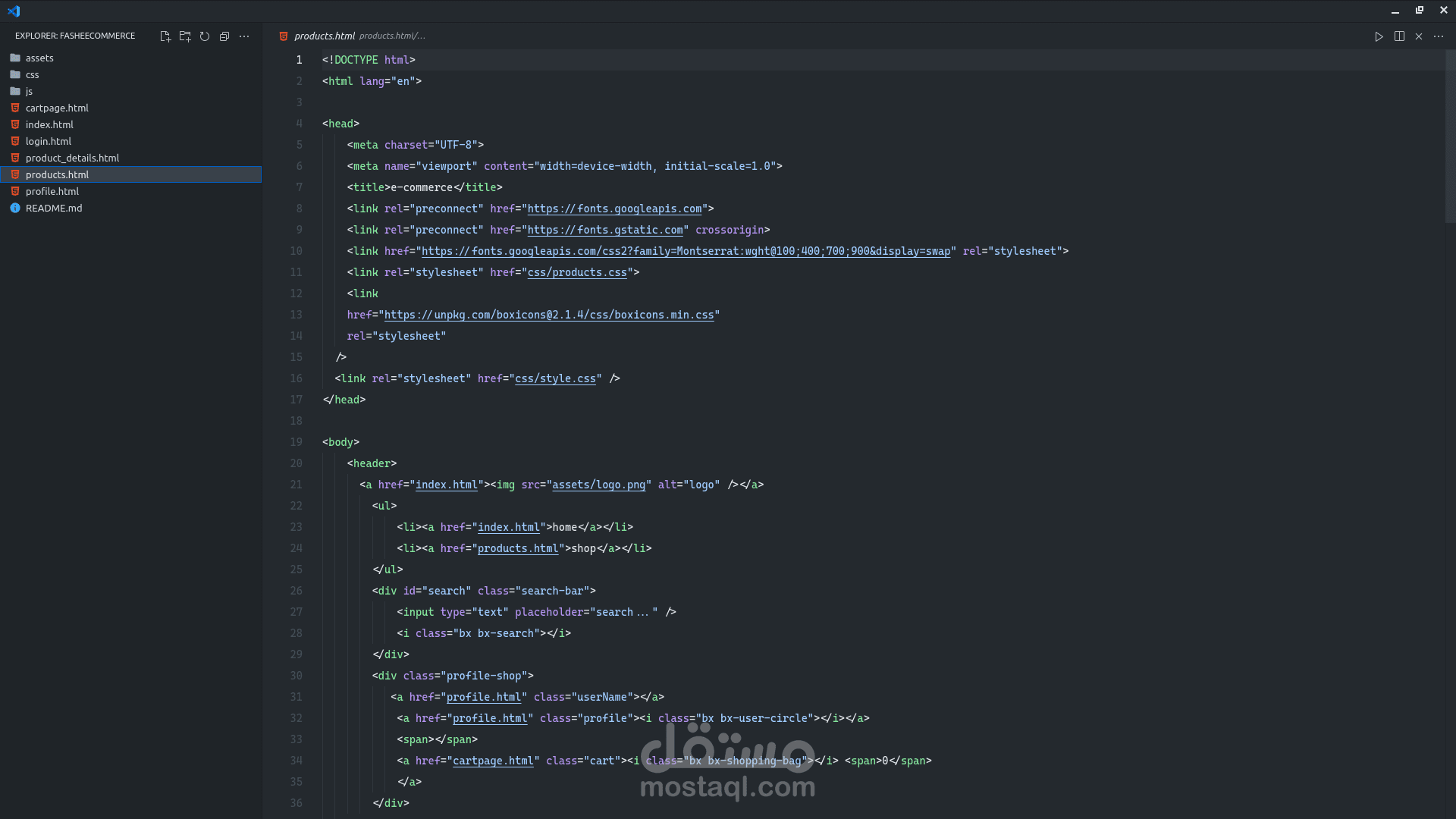Open index.html in Explorer
Viewport: 1456px width, 819px height.
coord(130,124)
